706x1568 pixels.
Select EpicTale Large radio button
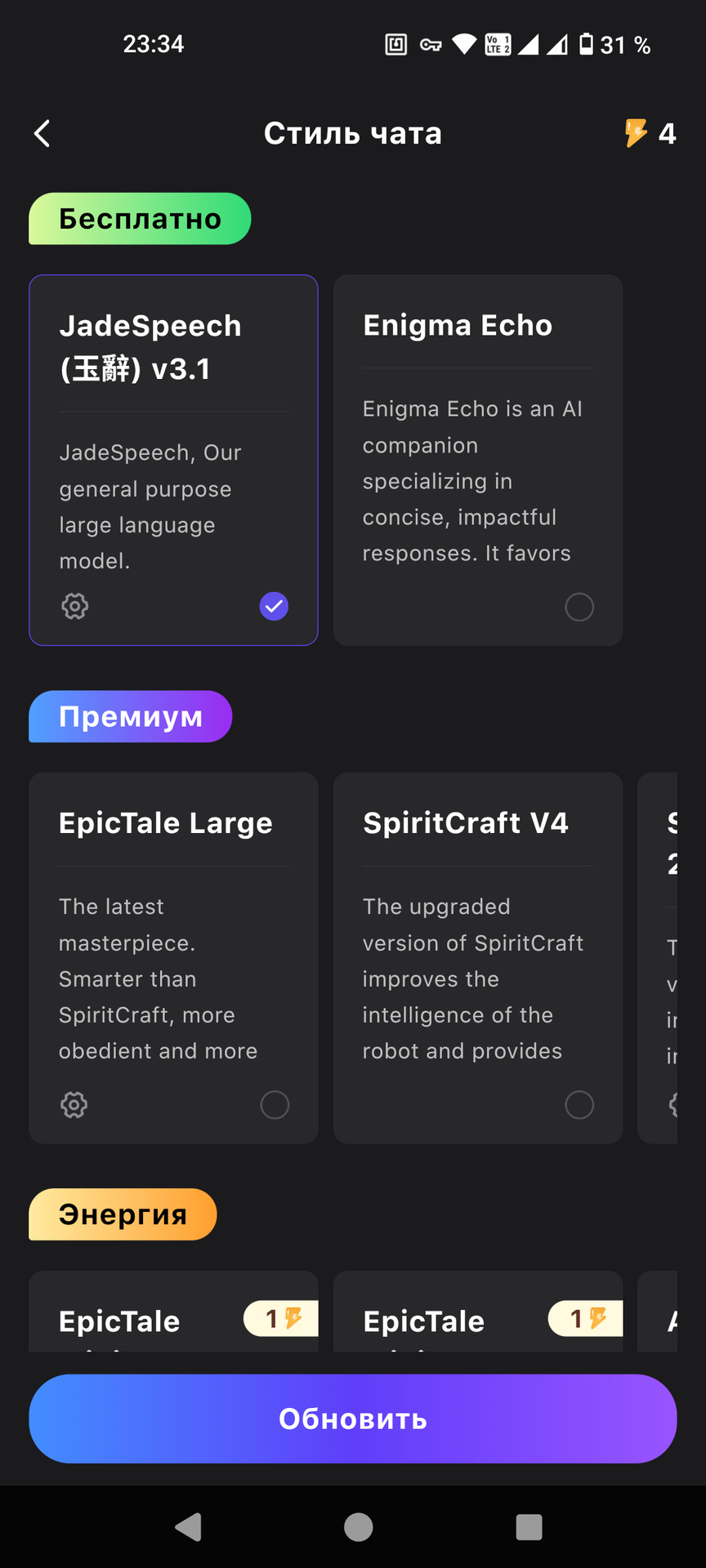275,1105
